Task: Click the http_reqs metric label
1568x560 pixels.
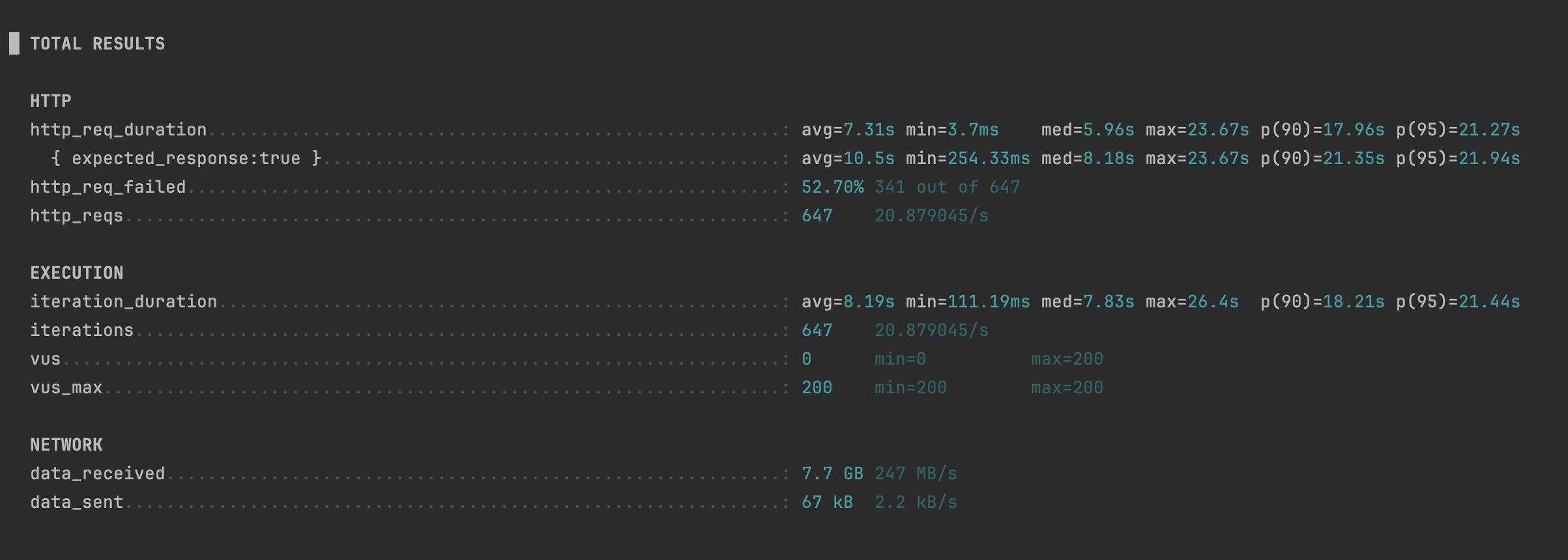Action: tap(76, 216)
